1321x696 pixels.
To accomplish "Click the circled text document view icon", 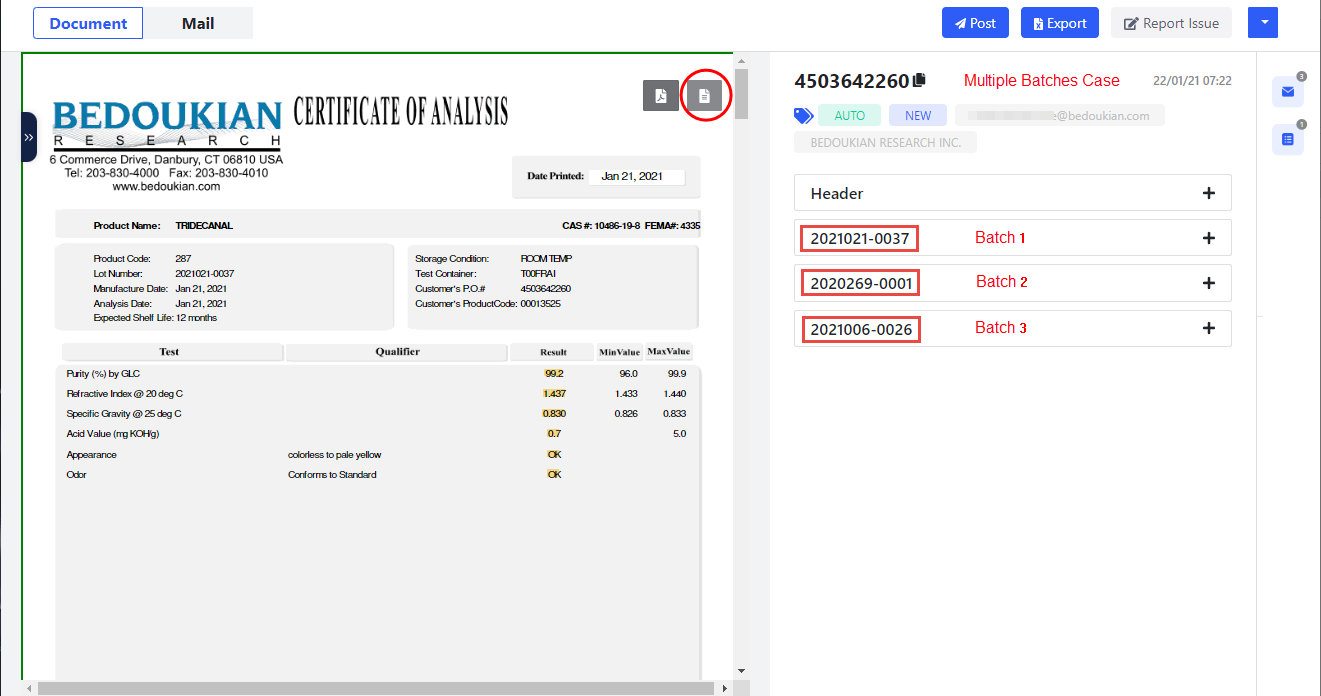I will [704, 95].
